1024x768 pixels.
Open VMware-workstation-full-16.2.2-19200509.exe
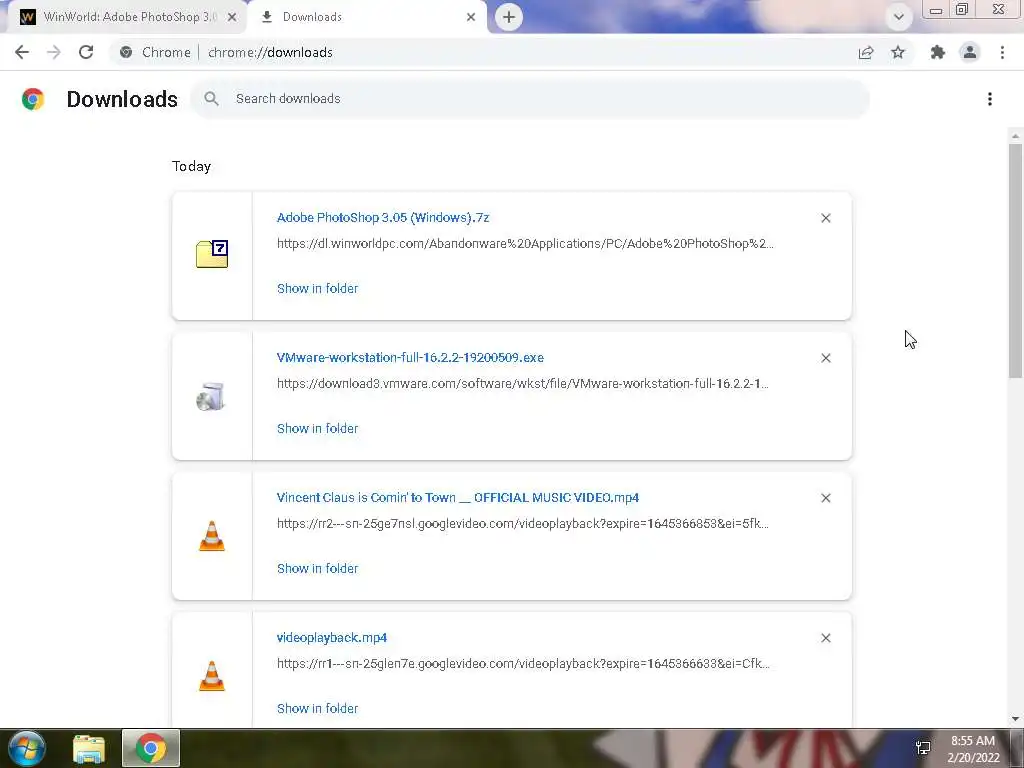pyautogui.click(x=410, y=357)
